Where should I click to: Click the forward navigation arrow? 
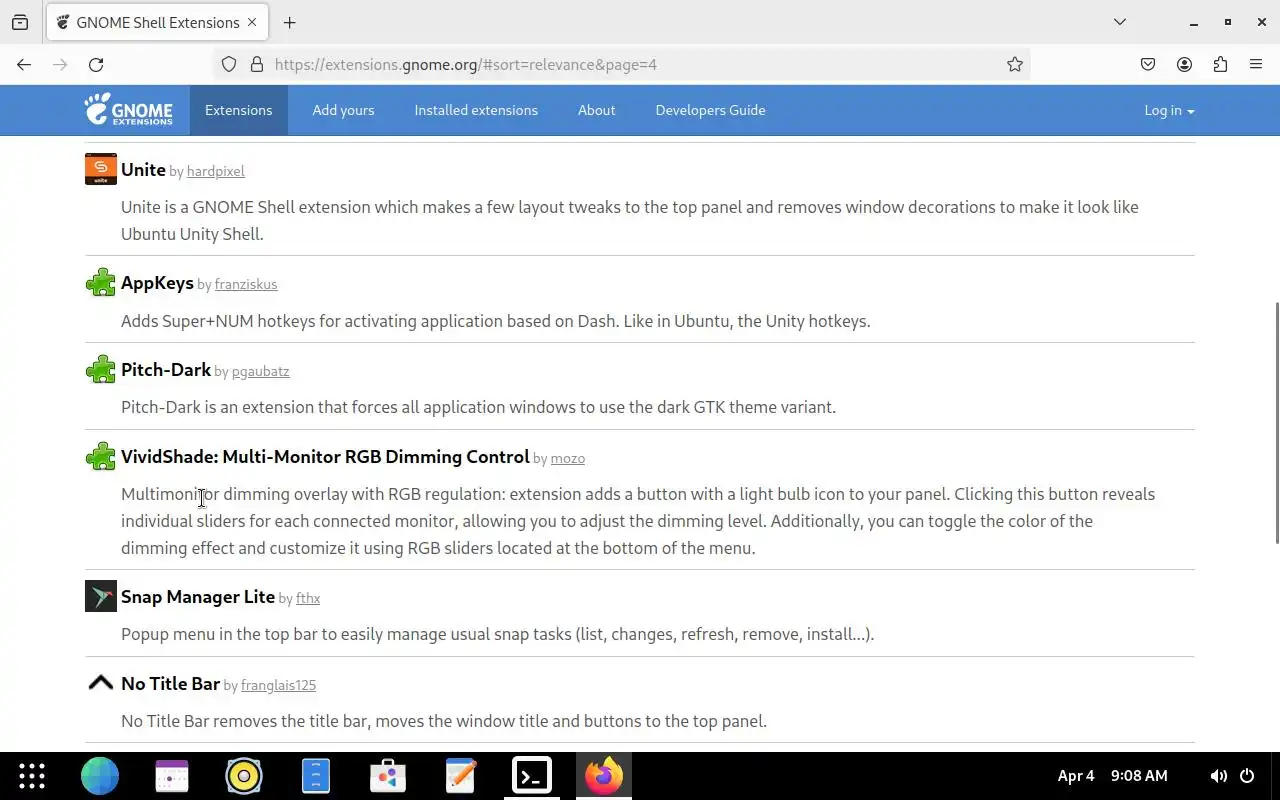tap(60, 64)
